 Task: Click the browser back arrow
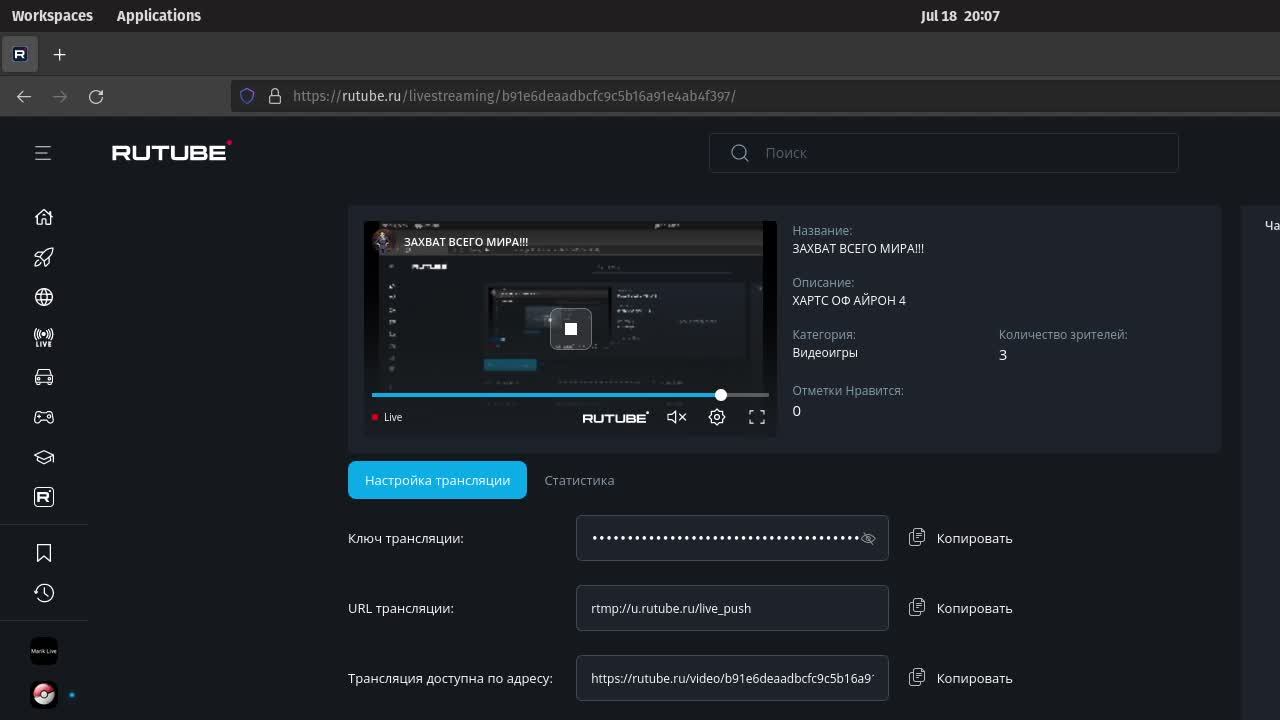(24, 96)
